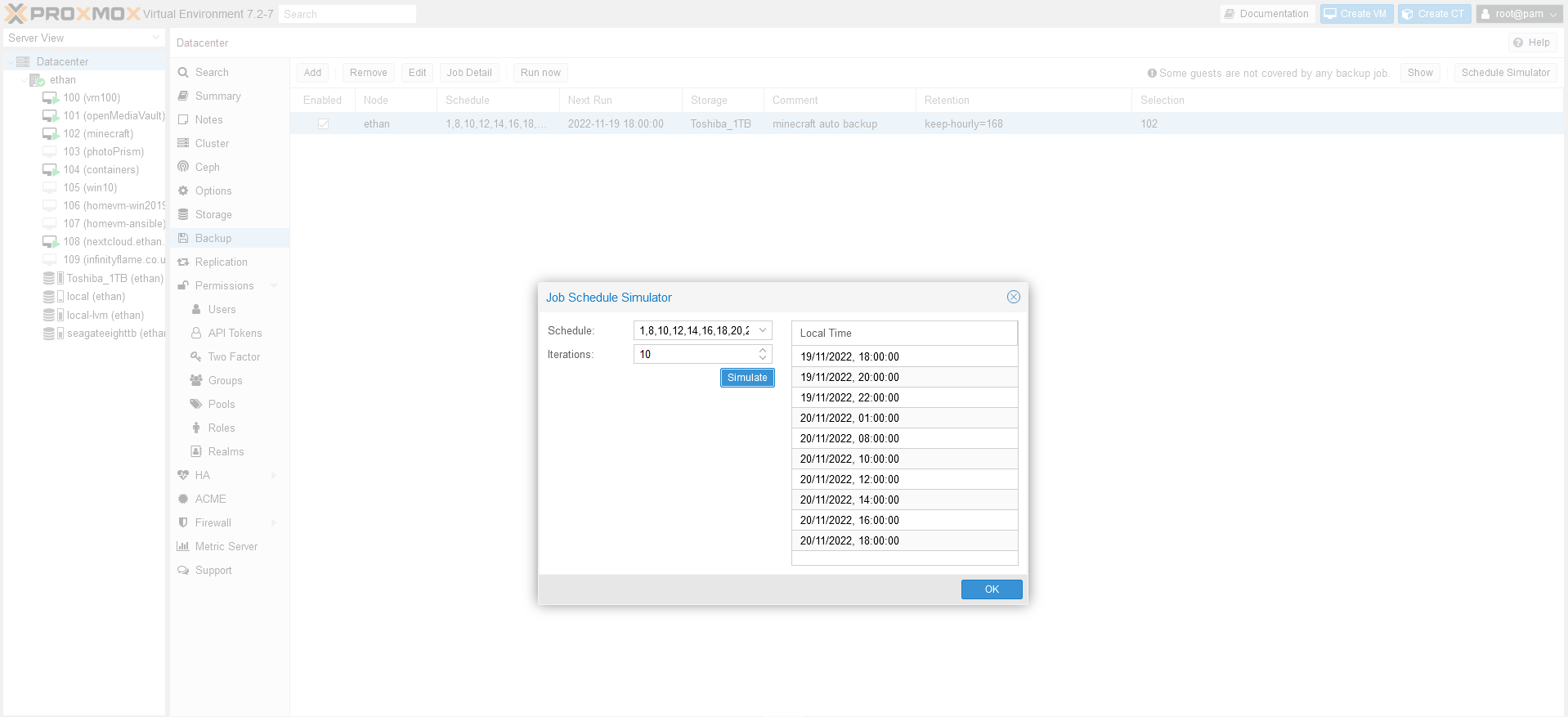Toggle the Enabled checkbox for ethan job
The image size is (1568, 717).
(x=323, y=124)
